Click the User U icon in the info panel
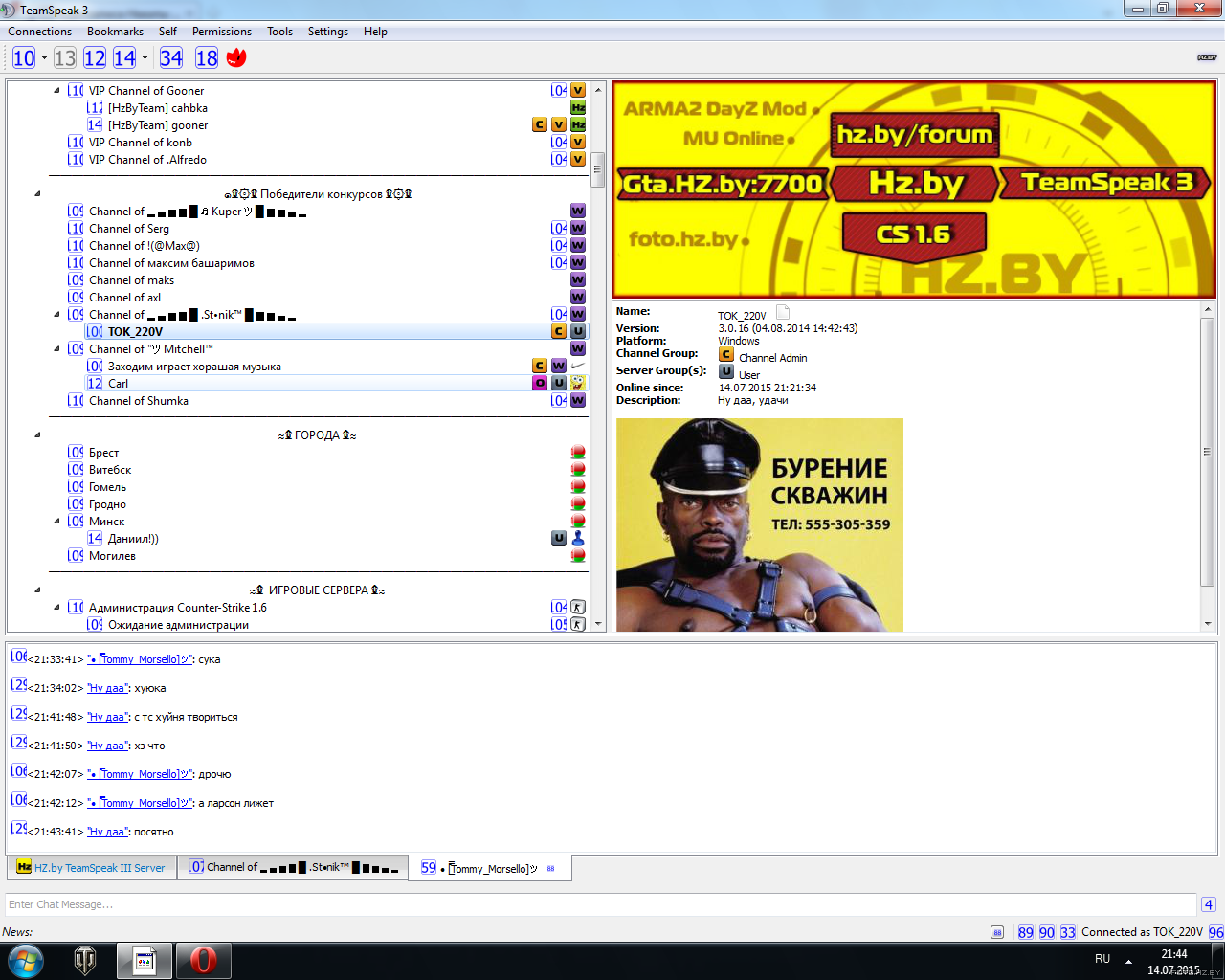This screenshot has height=980, width=1225. 726,372
